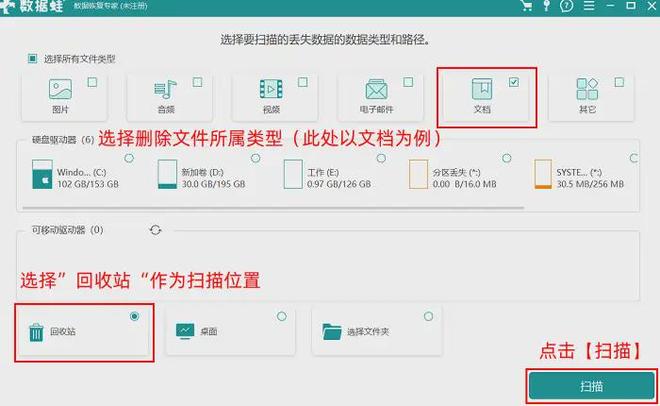Check the 其它 file type checkbox

[619, 82]
